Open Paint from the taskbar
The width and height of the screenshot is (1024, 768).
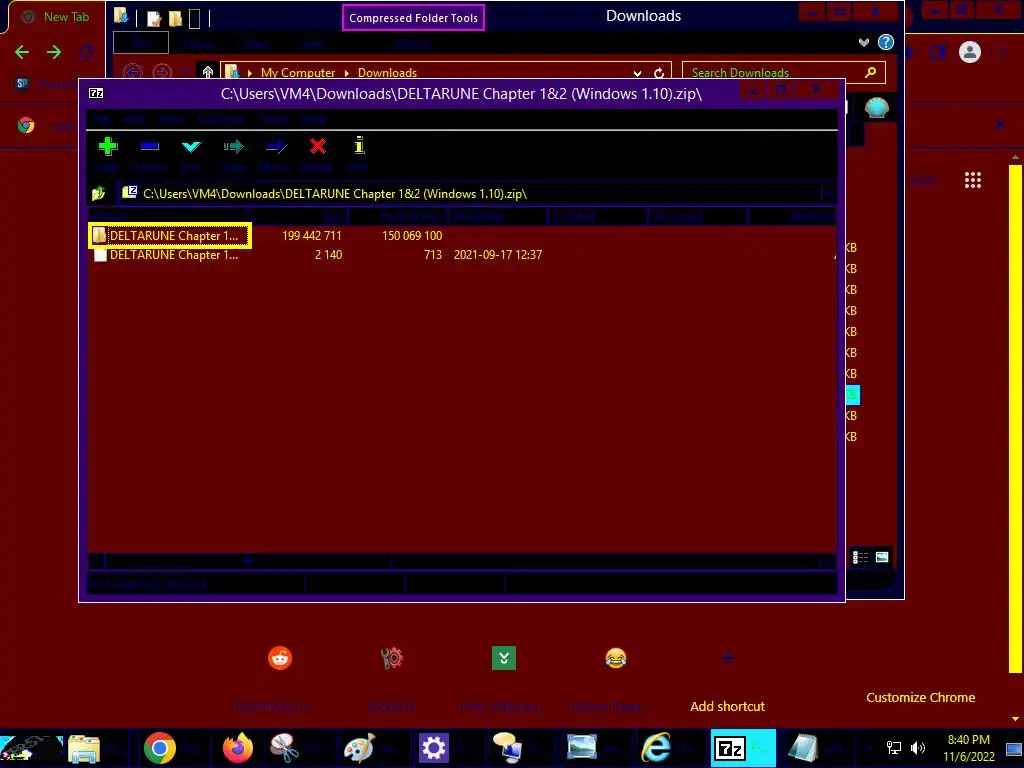pos(359,748)
